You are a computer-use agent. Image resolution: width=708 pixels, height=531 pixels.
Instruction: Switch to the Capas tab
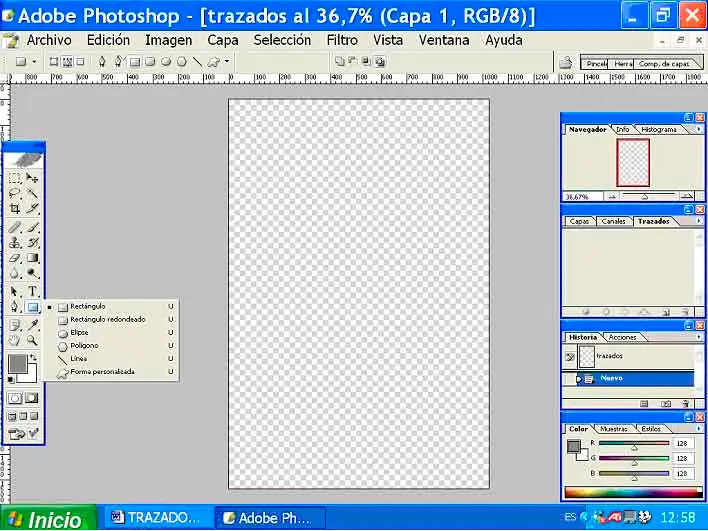[578, 221]
